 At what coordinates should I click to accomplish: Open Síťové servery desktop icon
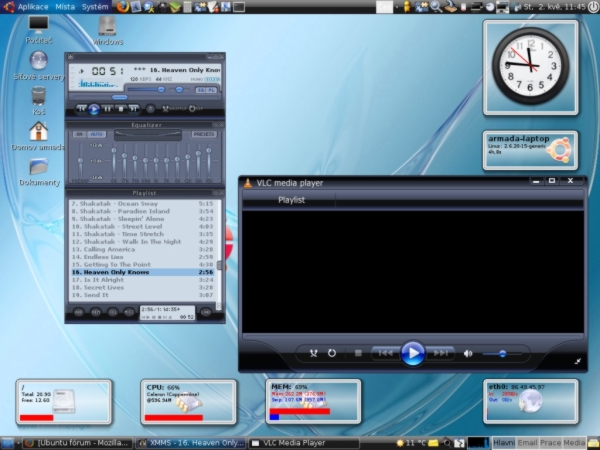[39, 66]
